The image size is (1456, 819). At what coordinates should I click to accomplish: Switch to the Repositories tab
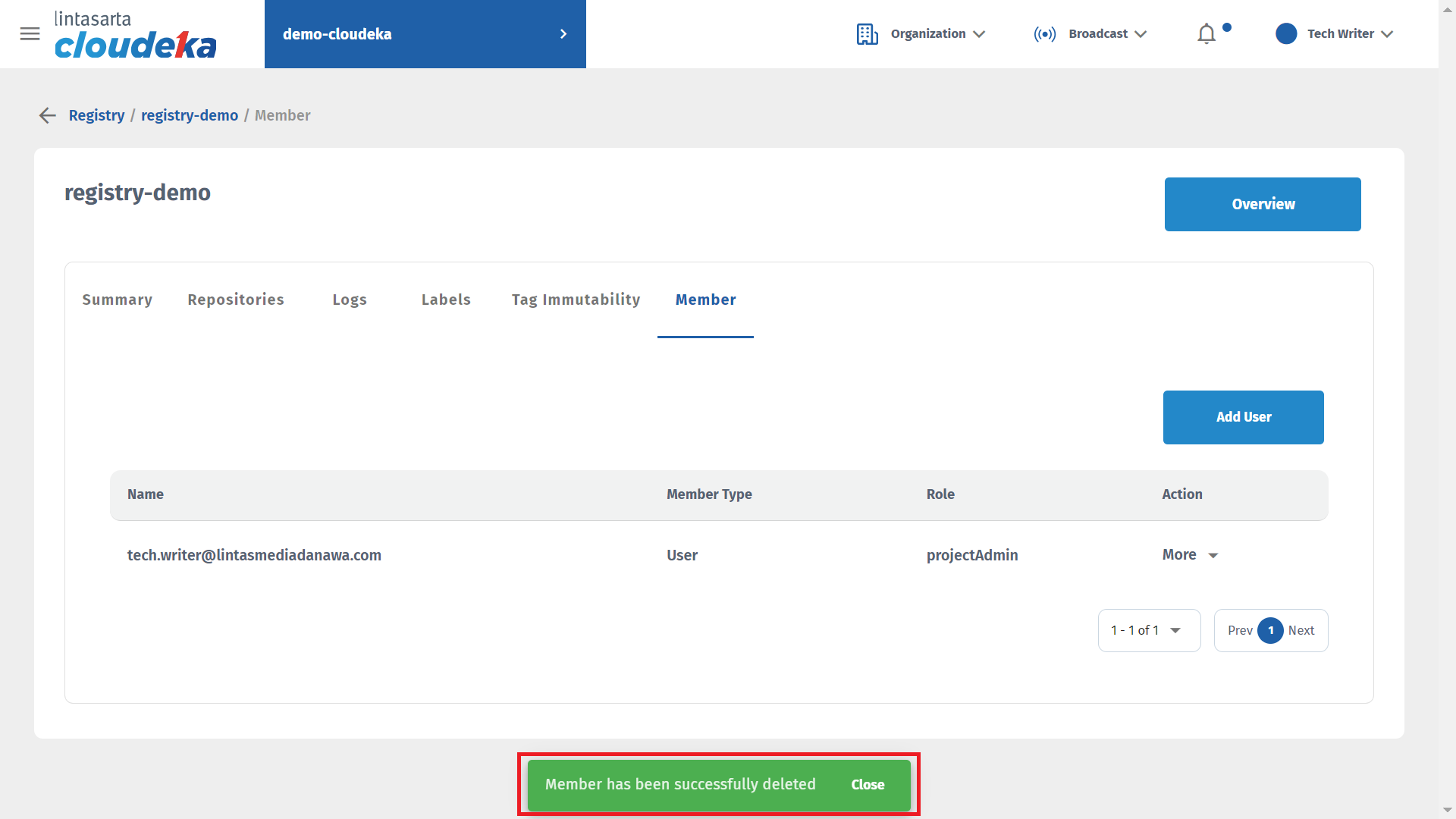click(x=236, y=300)
